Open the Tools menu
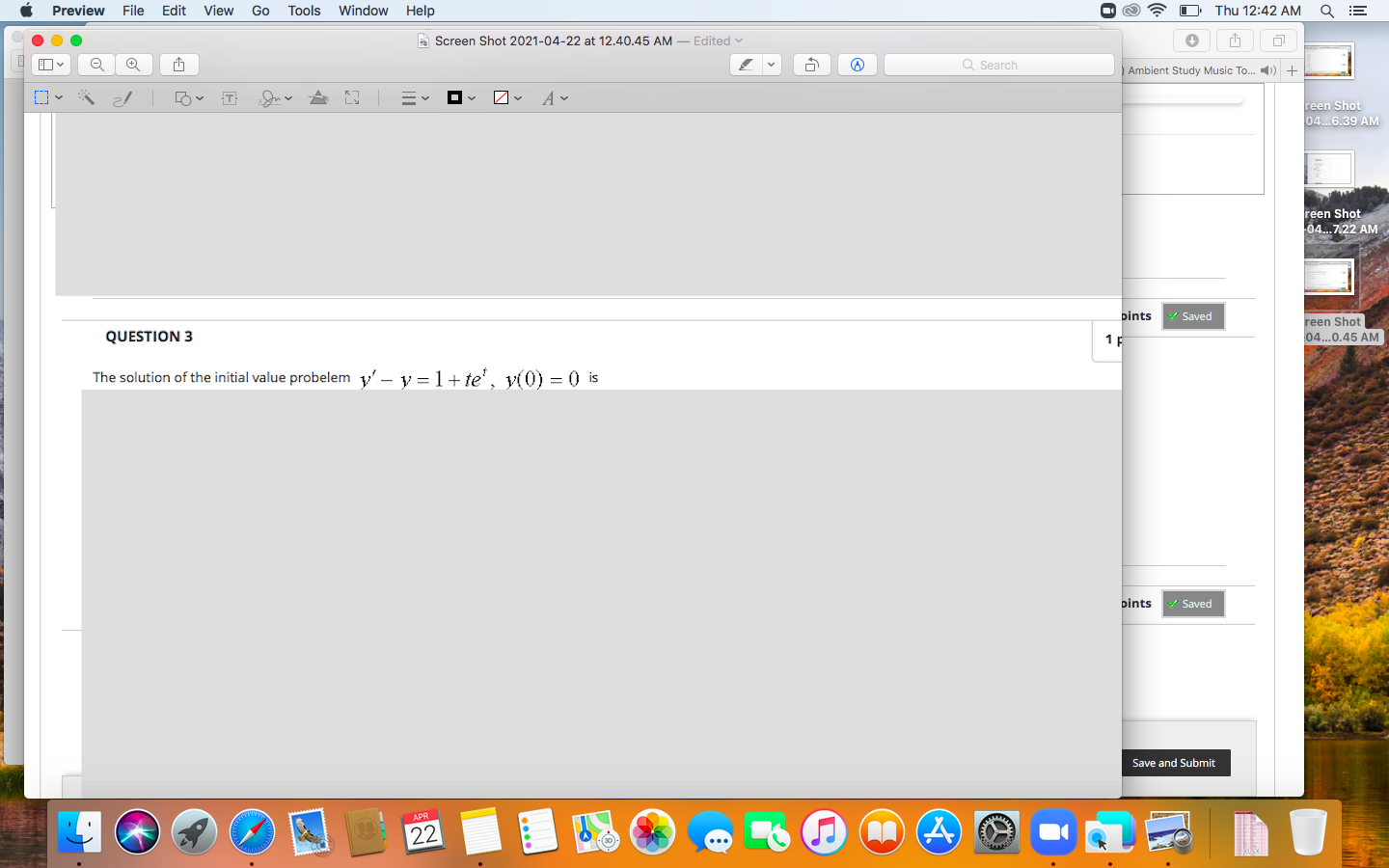 pyautogui.click(x=304, y=11)
